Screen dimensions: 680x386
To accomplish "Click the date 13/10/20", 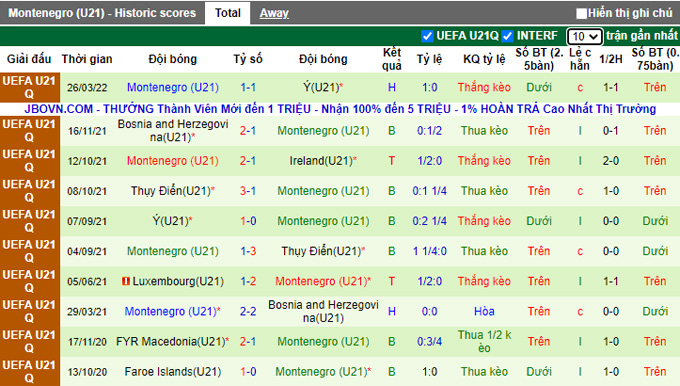I will click(x=87, y=372).
